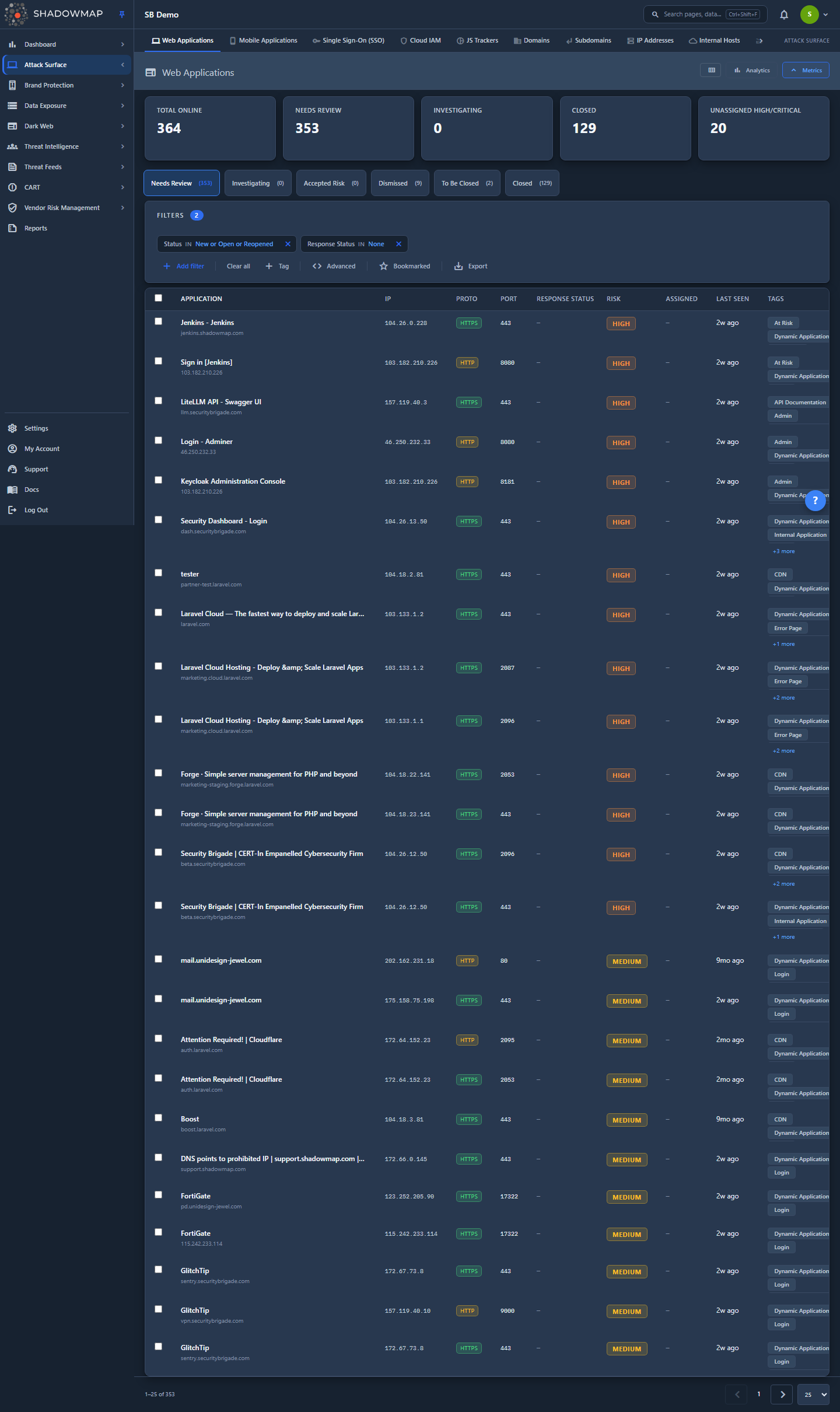Click the Dark Web sidebar icon

tap(12, 126)
